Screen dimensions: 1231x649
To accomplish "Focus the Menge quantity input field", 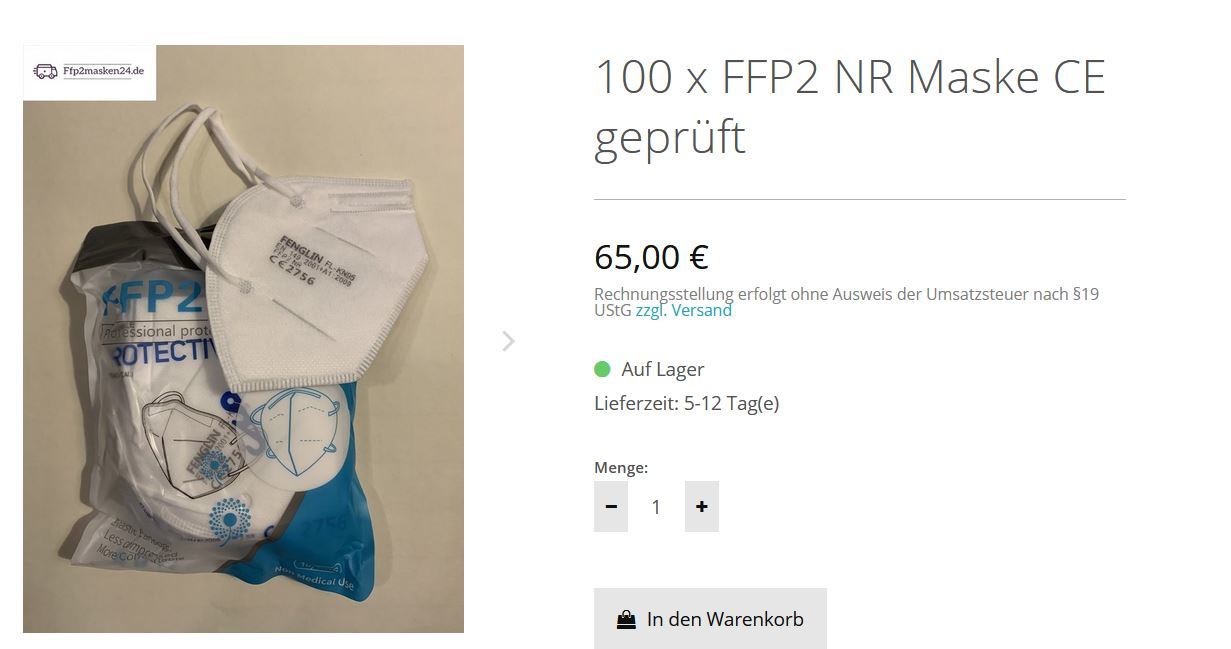I will 656,507.
